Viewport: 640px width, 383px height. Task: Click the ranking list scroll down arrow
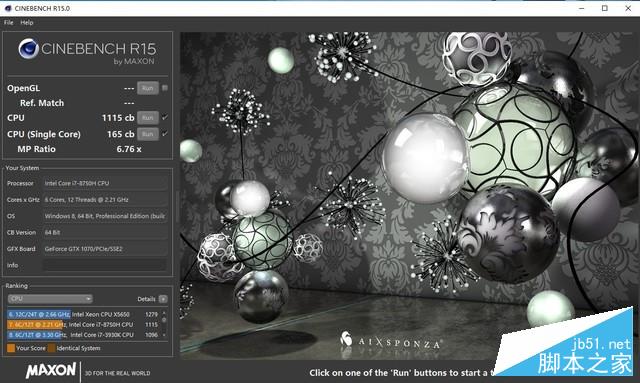(164, 335)
